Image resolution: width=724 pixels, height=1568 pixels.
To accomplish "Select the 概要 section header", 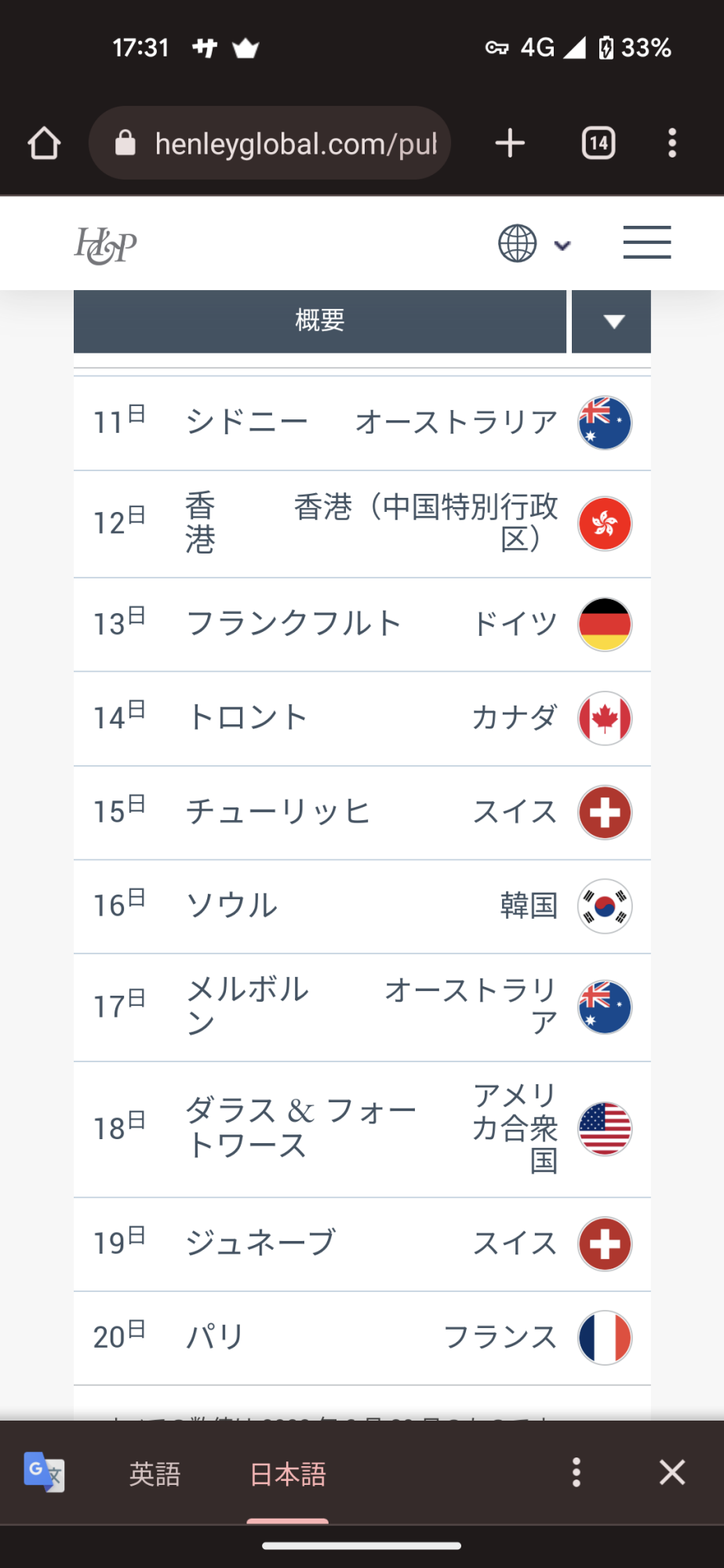I will pos(320,321).
